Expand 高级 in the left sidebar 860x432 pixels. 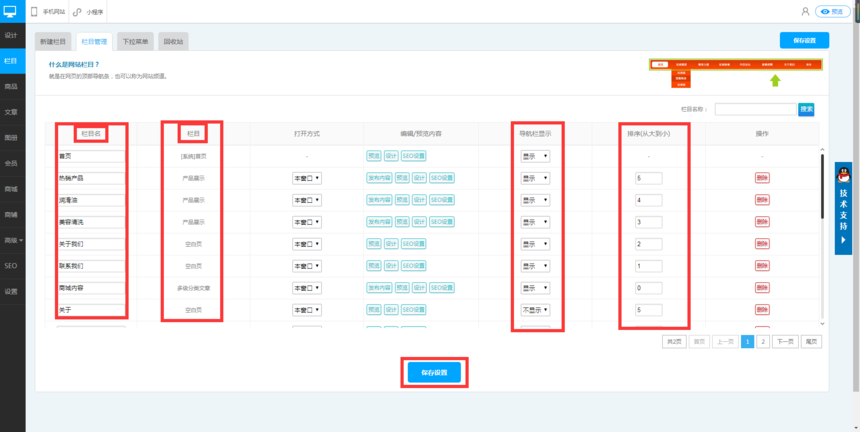[x=12, y=240]
